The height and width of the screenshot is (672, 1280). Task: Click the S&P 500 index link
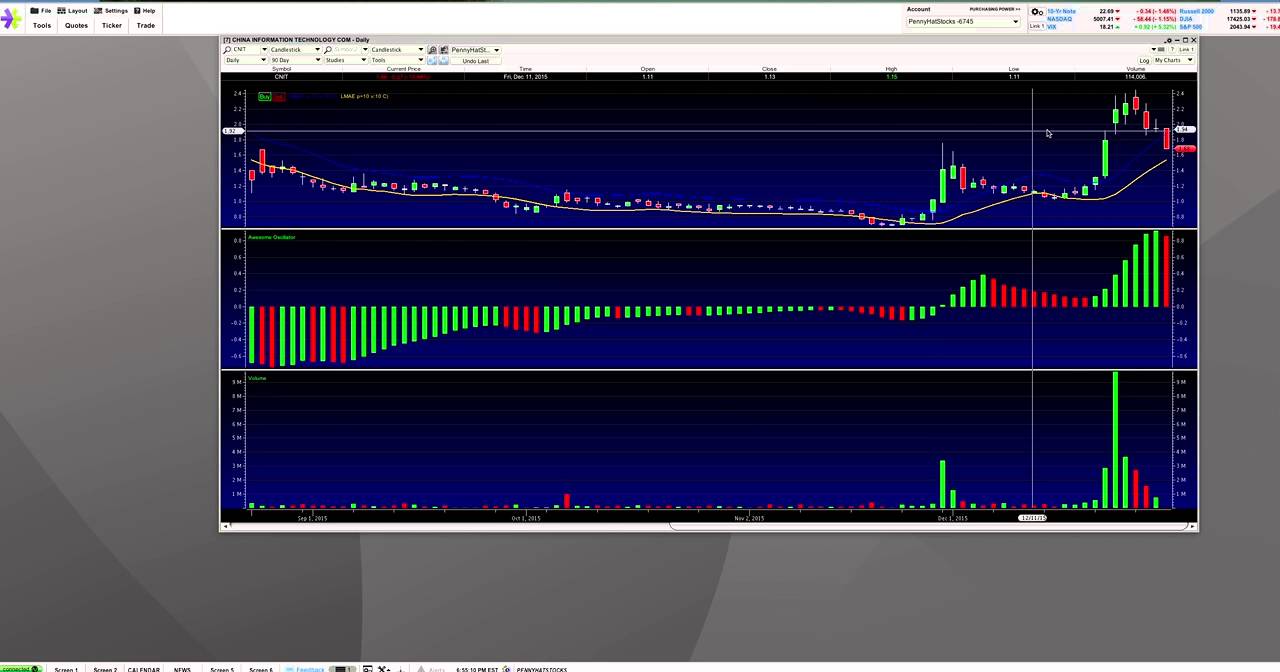coord(1190,27)
